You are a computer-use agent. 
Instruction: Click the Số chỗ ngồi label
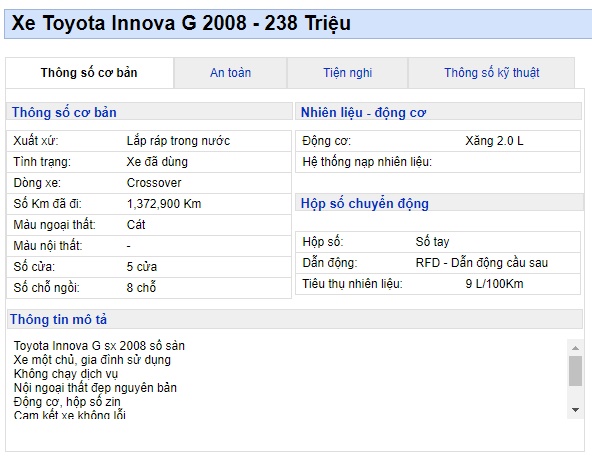point(46,288)
